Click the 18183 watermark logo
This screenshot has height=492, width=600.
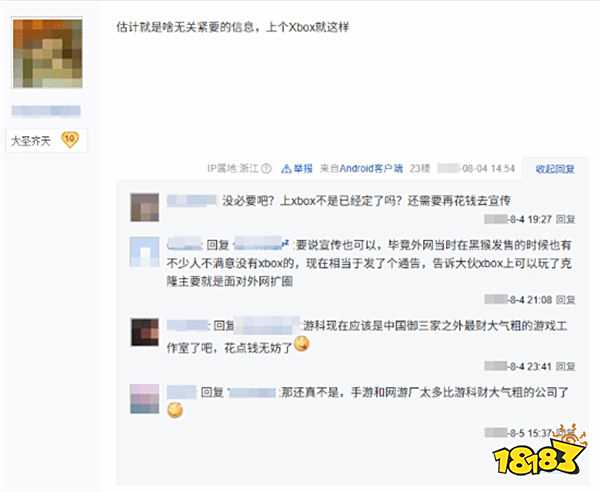540,451
